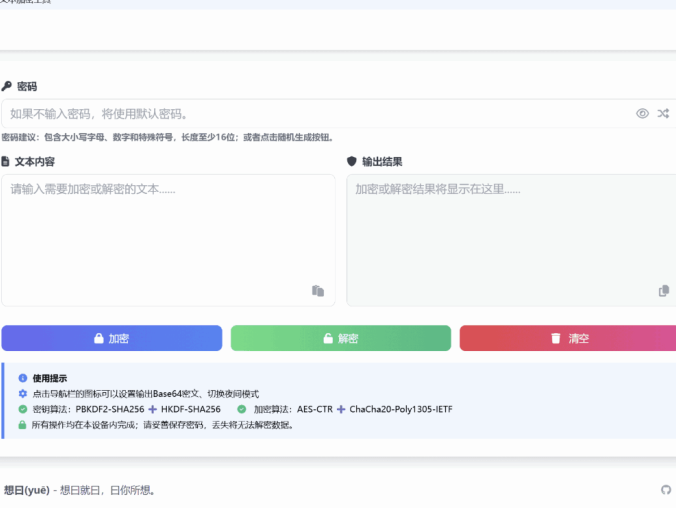Click the green check before 加密算法

point(242,409)
